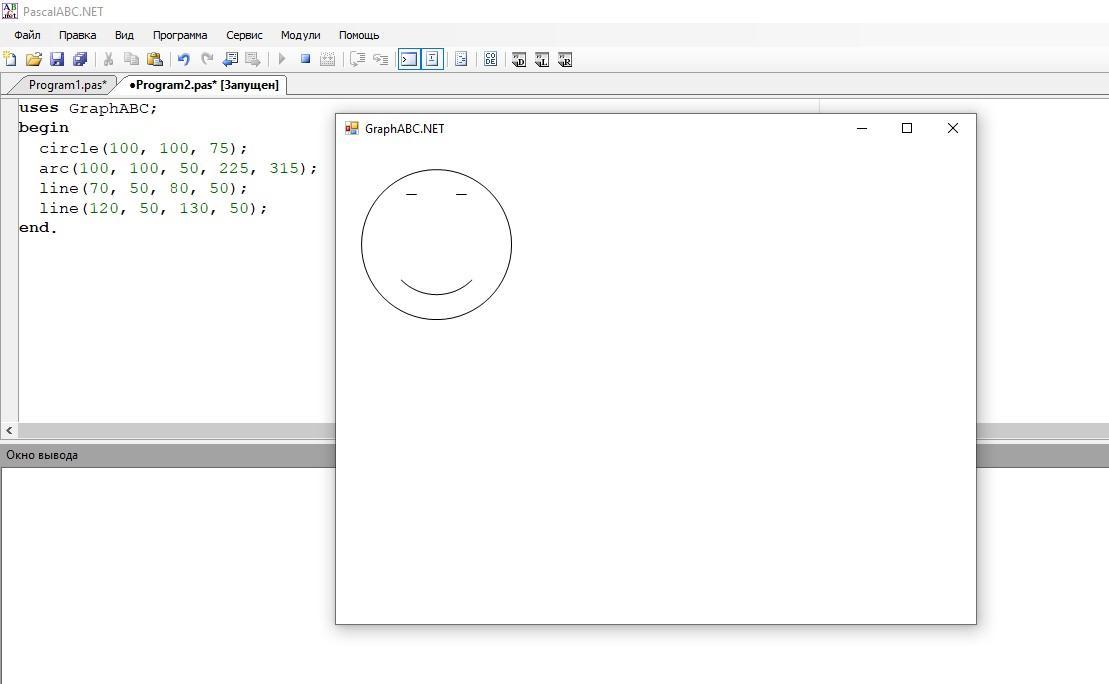Screen dimensions: 1109x684
Task: Click the 'arc(100, 100, 50, 225, 315);' line
Action: tap(178, 168)
